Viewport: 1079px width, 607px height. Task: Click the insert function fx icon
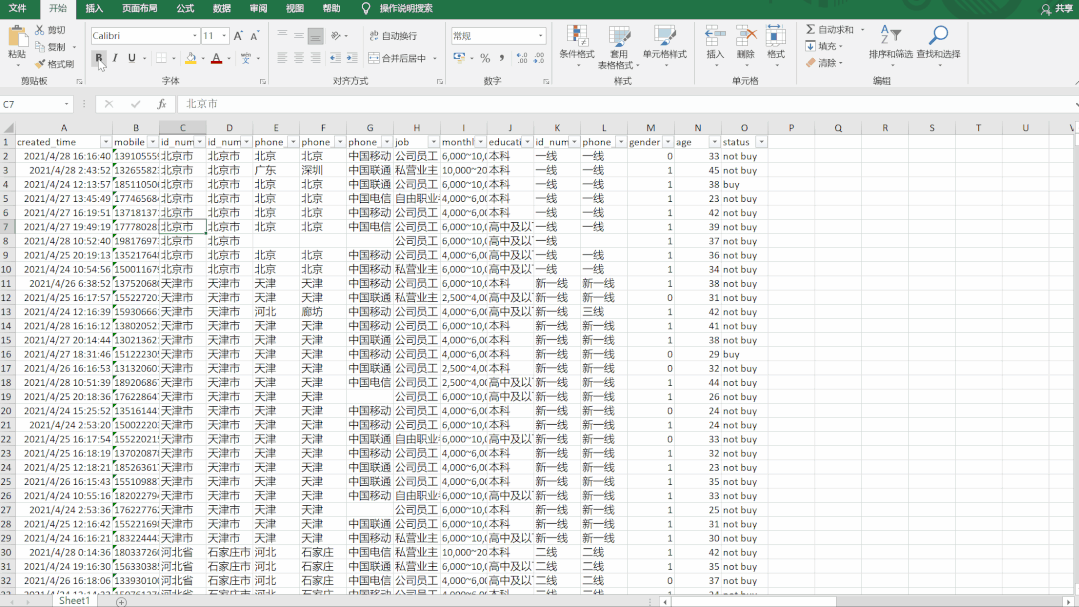(x=162, y=104)
